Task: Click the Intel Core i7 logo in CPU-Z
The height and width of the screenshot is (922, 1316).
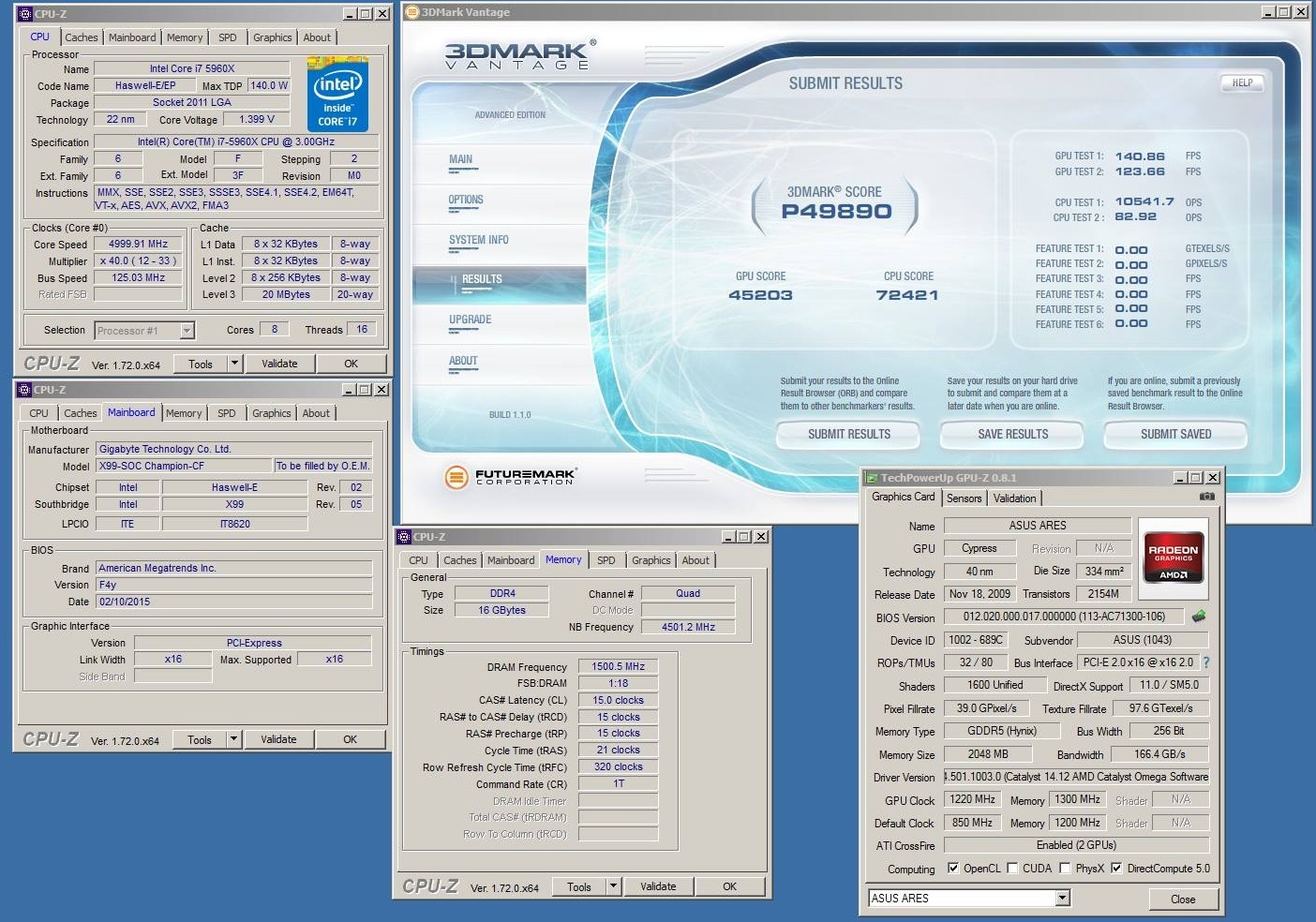Action: tap(337, 95)
